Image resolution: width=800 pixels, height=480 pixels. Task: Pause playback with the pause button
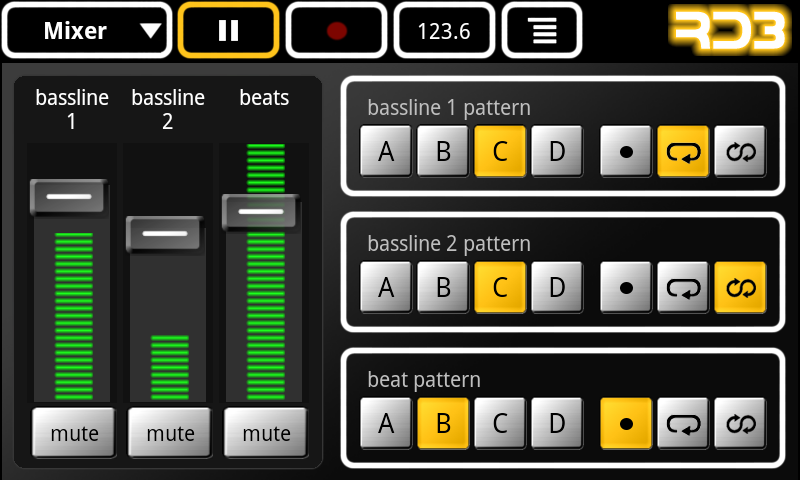click(228, 31)
